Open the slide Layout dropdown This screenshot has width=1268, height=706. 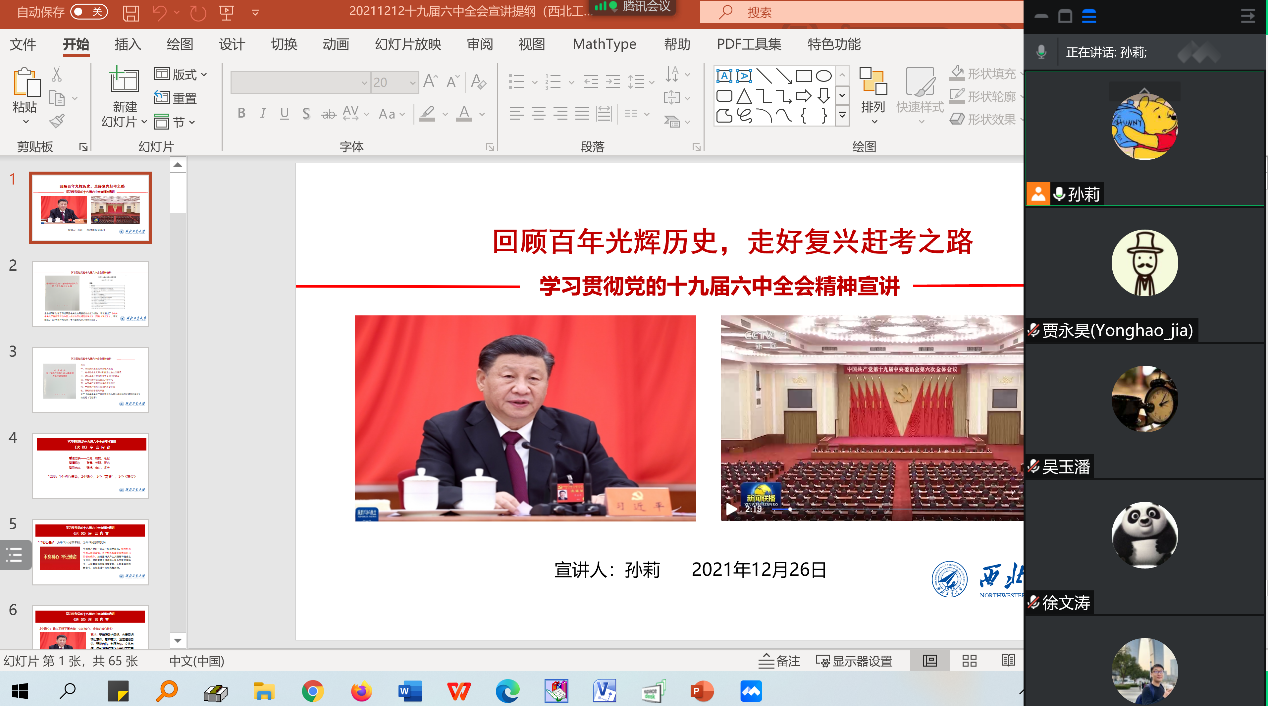click(x=181, y=74)
